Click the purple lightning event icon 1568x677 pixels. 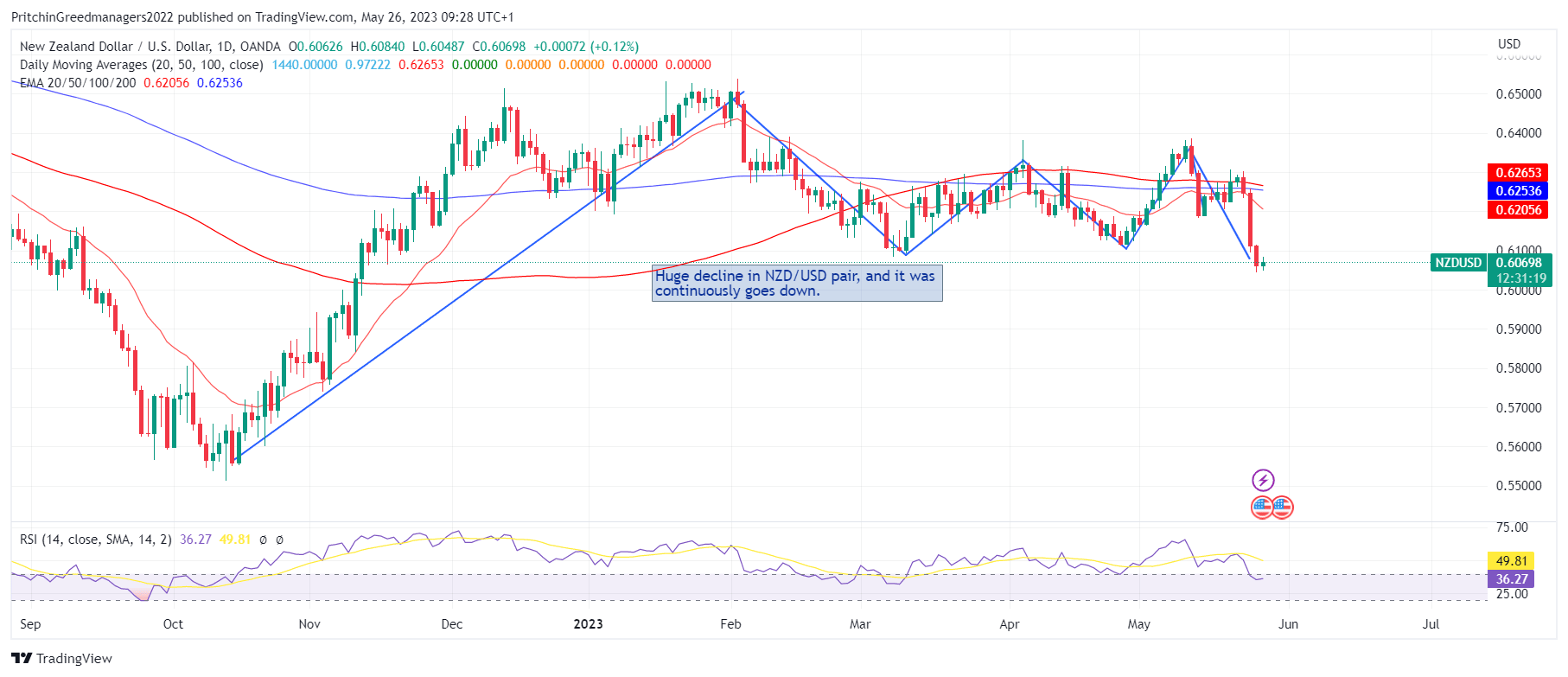pos(1263,480)
